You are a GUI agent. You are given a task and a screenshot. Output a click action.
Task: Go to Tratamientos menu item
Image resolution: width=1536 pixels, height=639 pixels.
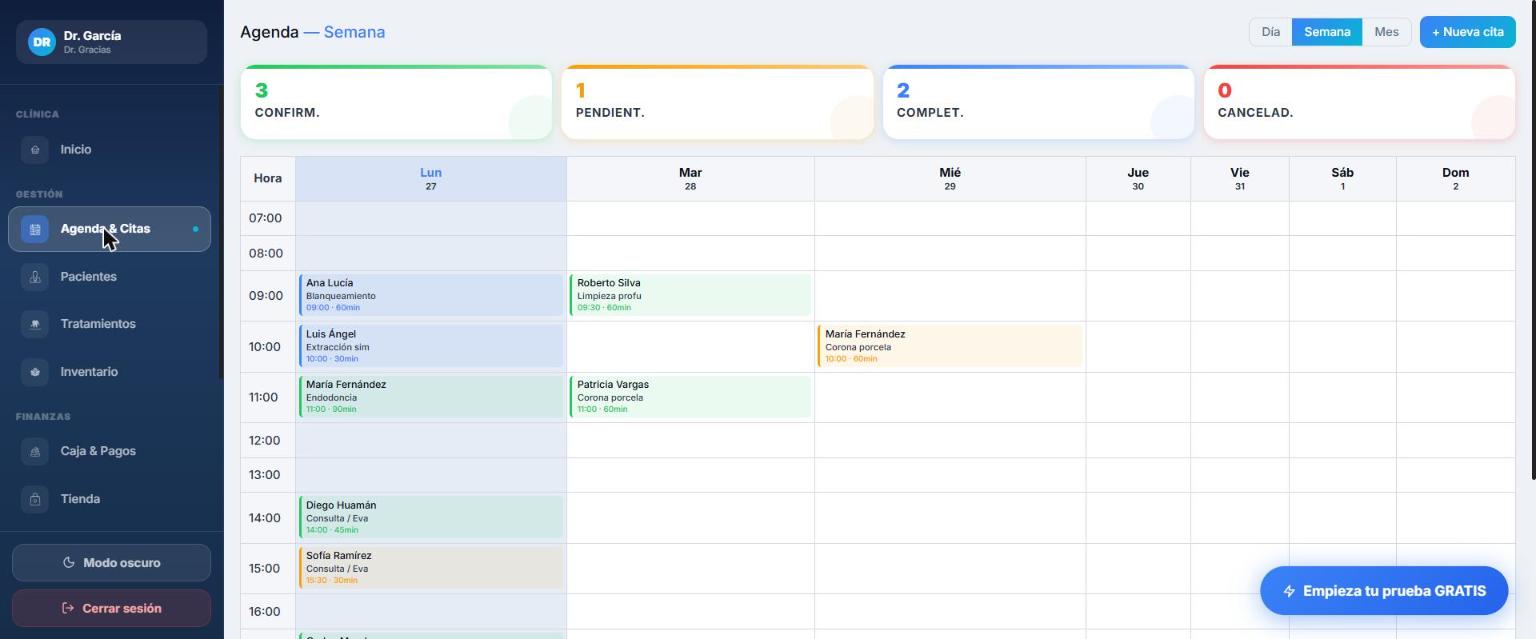coord(110,324)
